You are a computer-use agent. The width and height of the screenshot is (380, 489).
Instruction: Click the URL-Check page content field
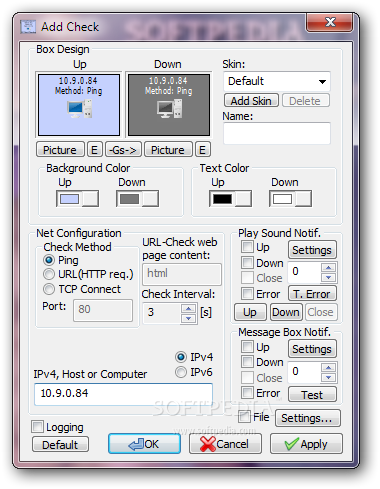[x=182, y=274]
